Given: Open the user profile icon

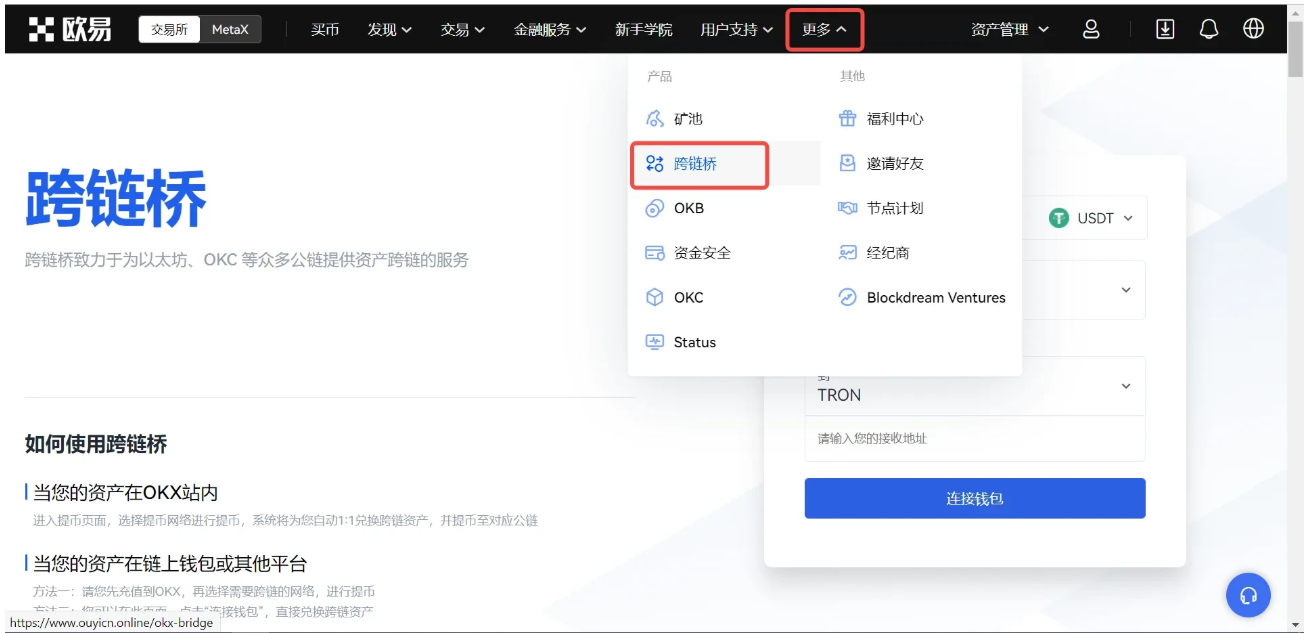Looking at the screenshot, I should pos(1091,30).
